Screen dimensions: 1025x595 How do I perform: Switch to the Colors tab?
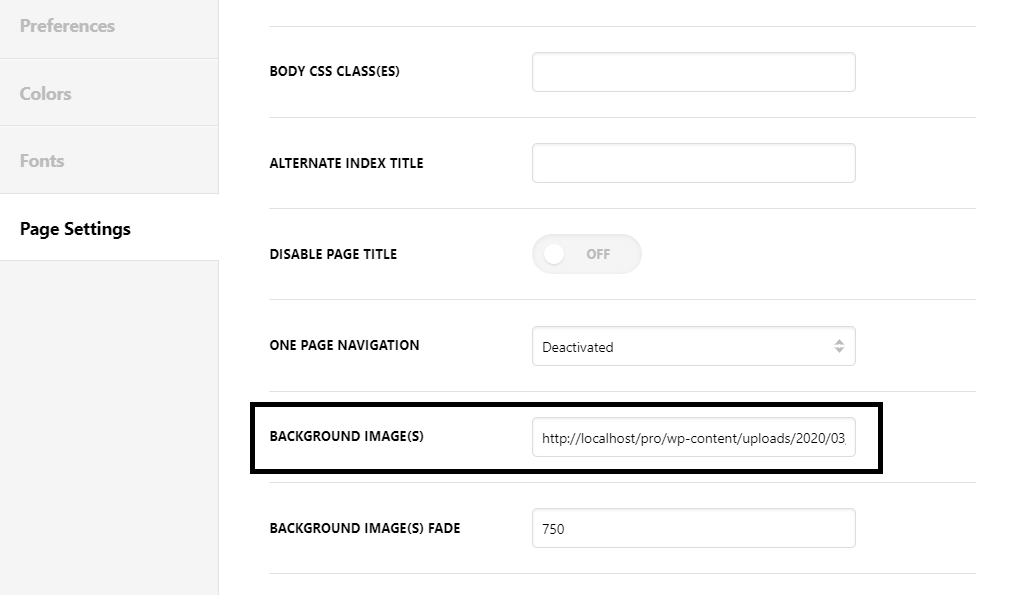click(x=109, y=93)
